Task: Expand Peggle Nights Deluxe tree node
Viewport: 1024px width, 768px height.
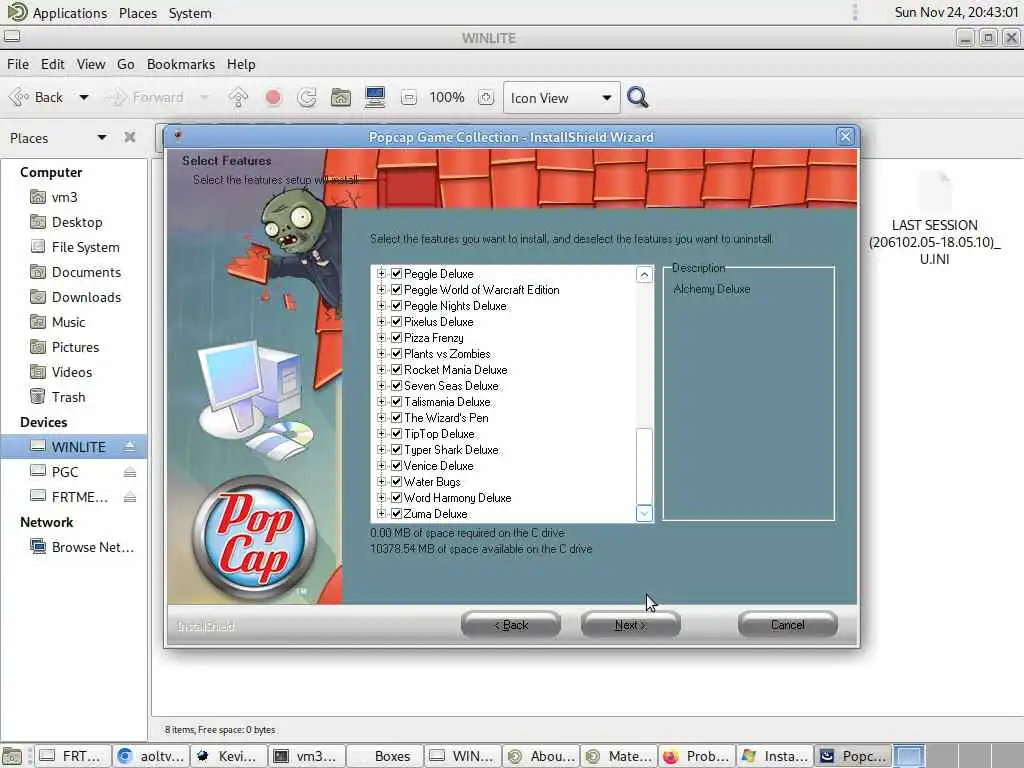Action: 381,306
